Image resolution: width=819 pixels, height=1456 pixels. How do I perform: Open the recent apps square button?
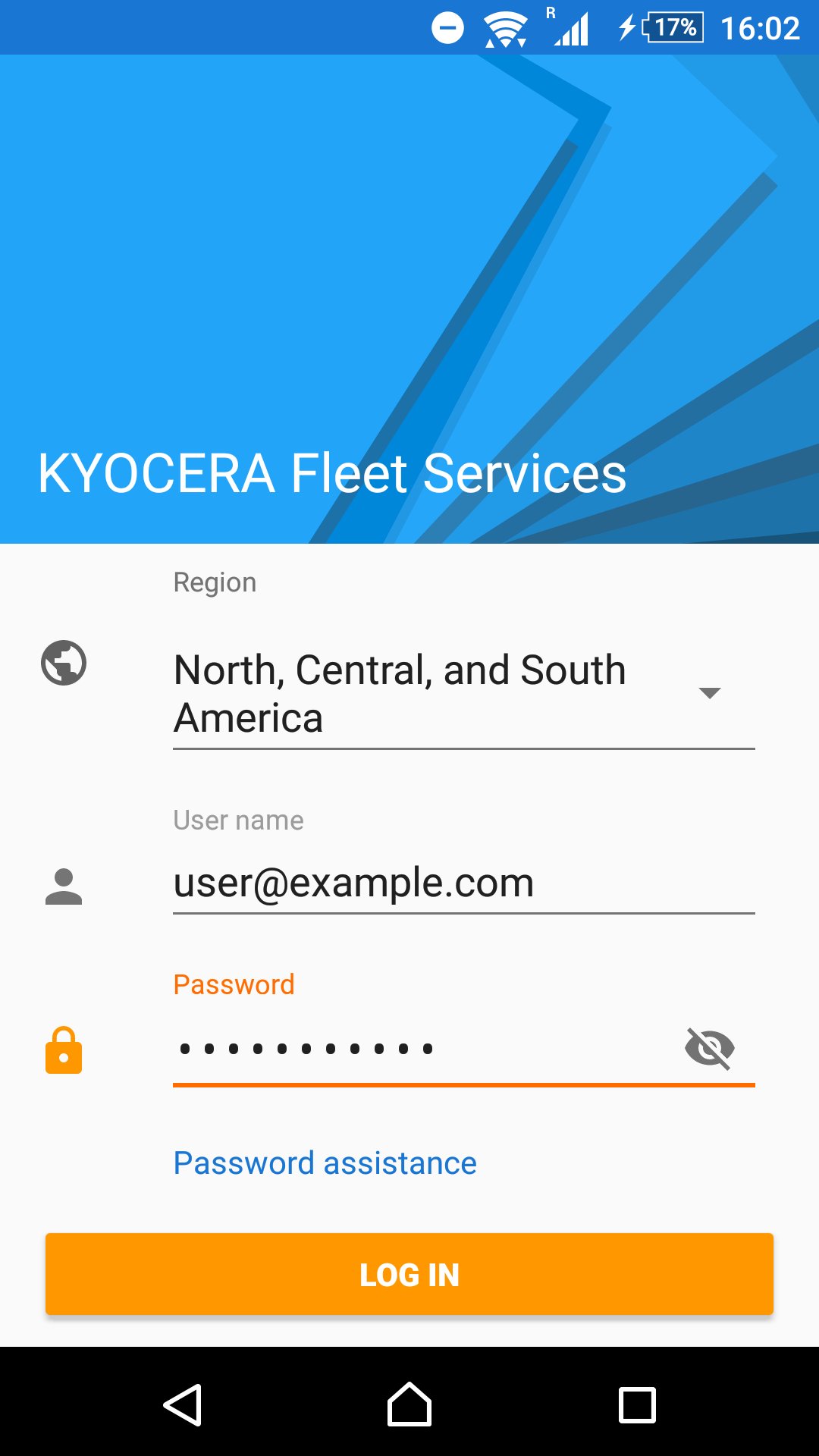(x=637, y=1405)
